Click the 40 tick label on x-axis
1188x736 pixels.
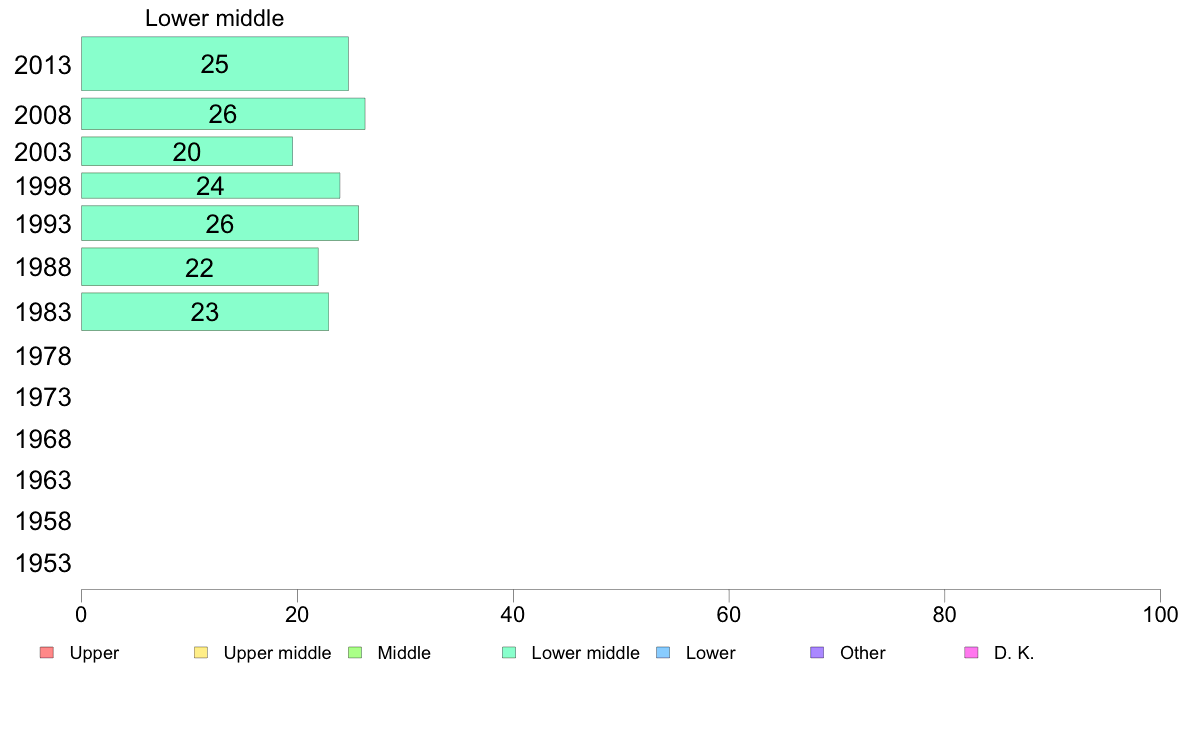pyautogui.click(x=513, y=615)
